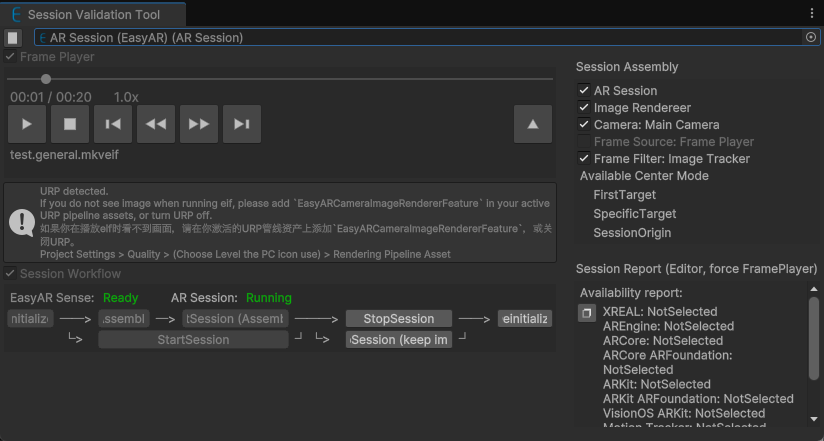Screen dimensions: 824x441
Task: Open the object picker circle icon
Action: click(811, 37)
